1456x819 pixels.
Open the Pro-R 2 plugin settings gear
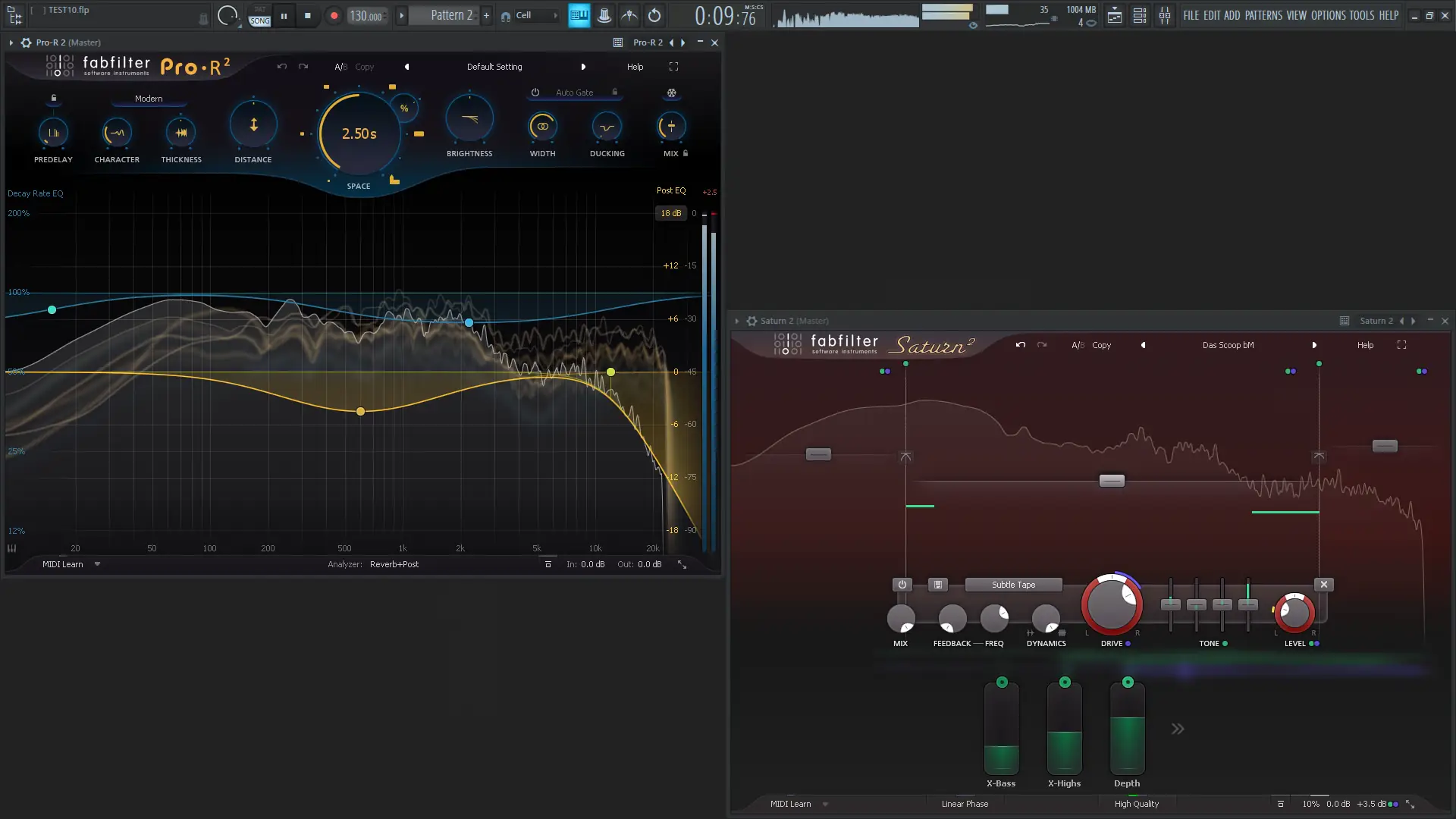(x=26, y=42)
